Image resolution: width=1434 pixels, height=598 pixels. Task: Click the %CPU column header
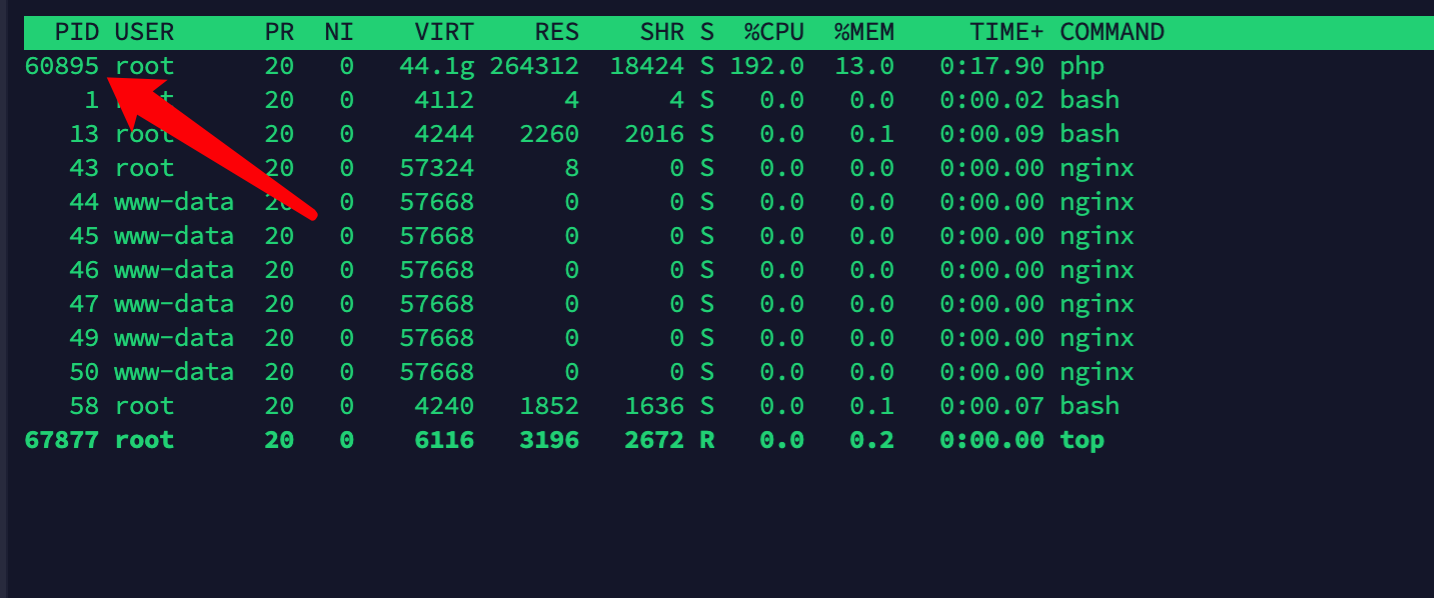click(773, 32)
